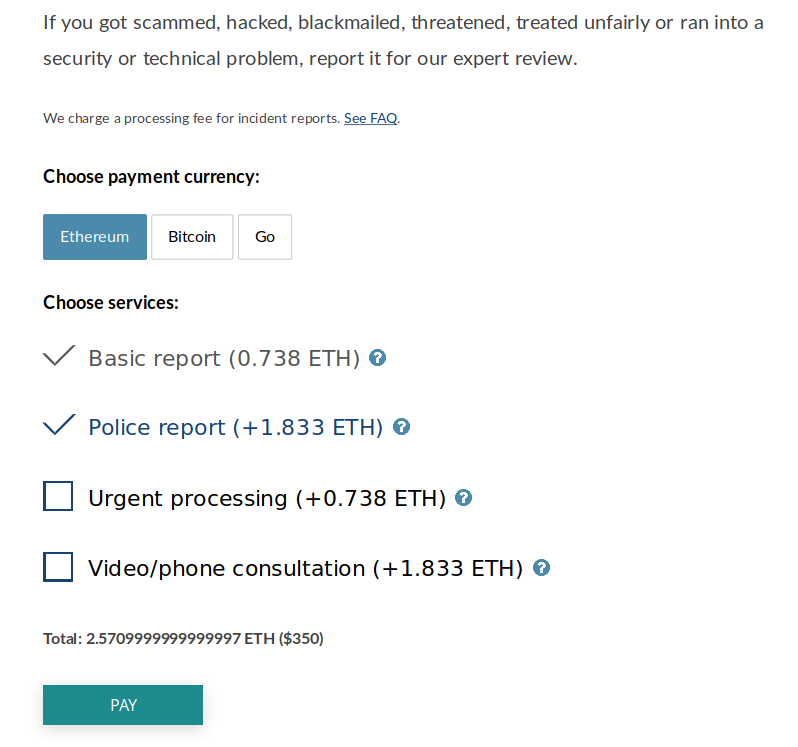This screenshot has width=798, height=747.
Task: Click the Total ETH amount text
Action: [x=183, y=638]
